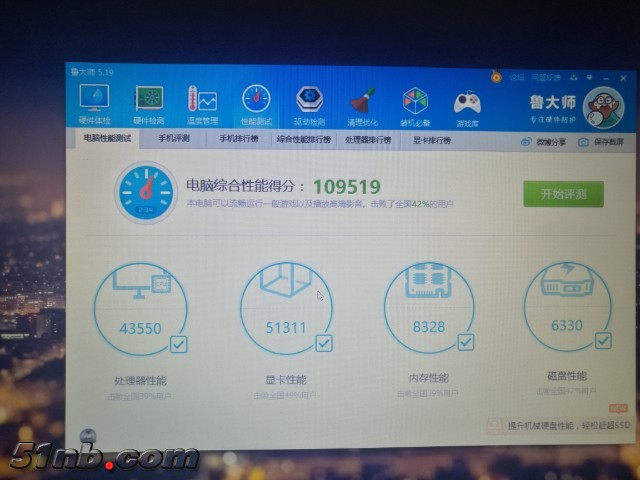The width and height of the screenshot is (640, 480).
Task: Switch to the 综合性能排行榜 tab
Action: click(303, 140)
